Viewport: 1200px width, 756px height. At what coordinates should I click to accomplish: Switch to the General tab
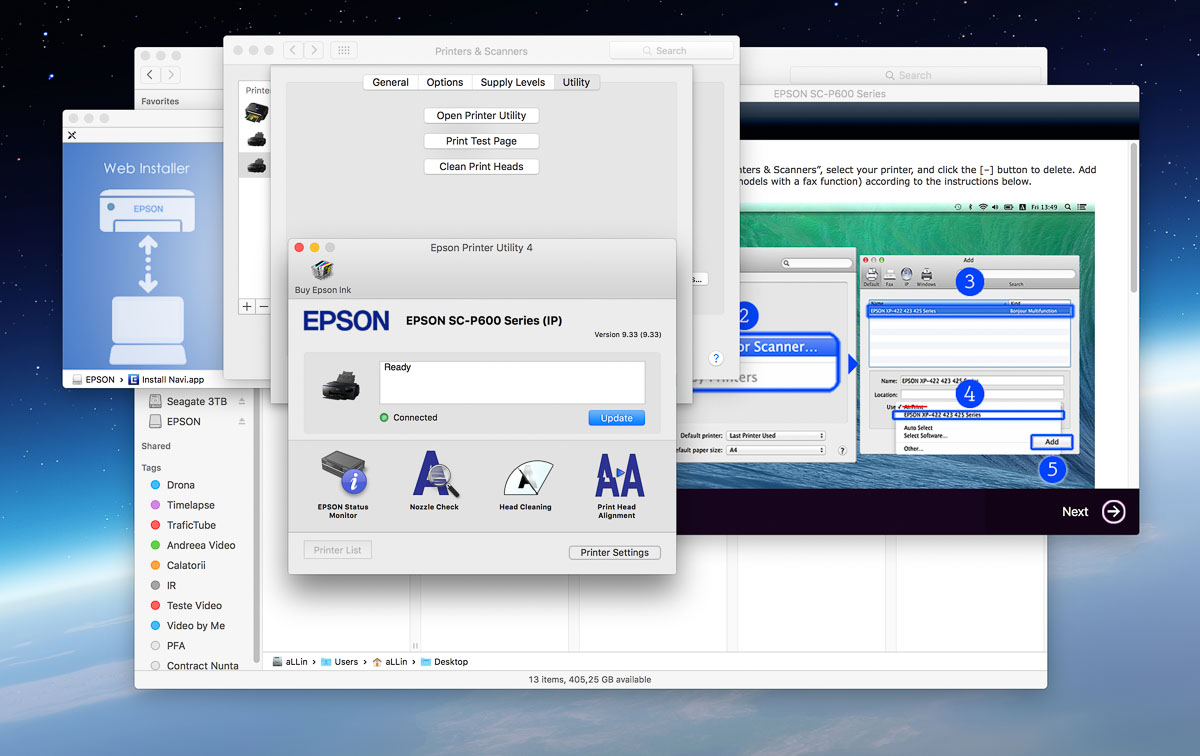tap(390, 82)
